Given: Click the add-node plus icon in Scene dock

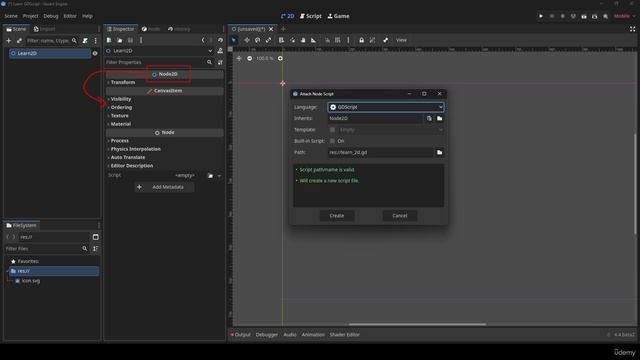Looking at the screenshot, I should pyautogui.click(x=9, y=40).
